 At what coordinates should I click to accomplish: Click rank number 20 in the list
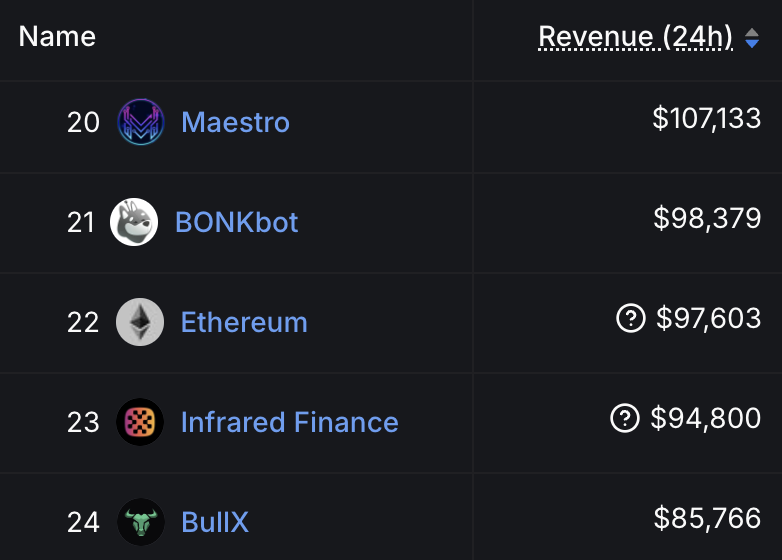tap(83, 122)
